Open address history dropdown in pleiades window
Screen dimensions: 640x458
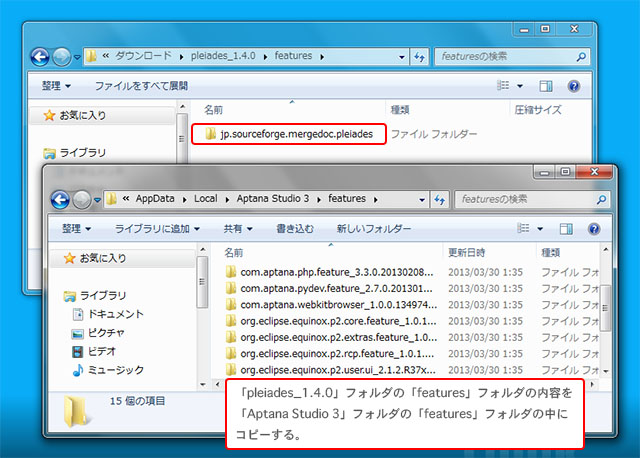(x=402, y=57)
